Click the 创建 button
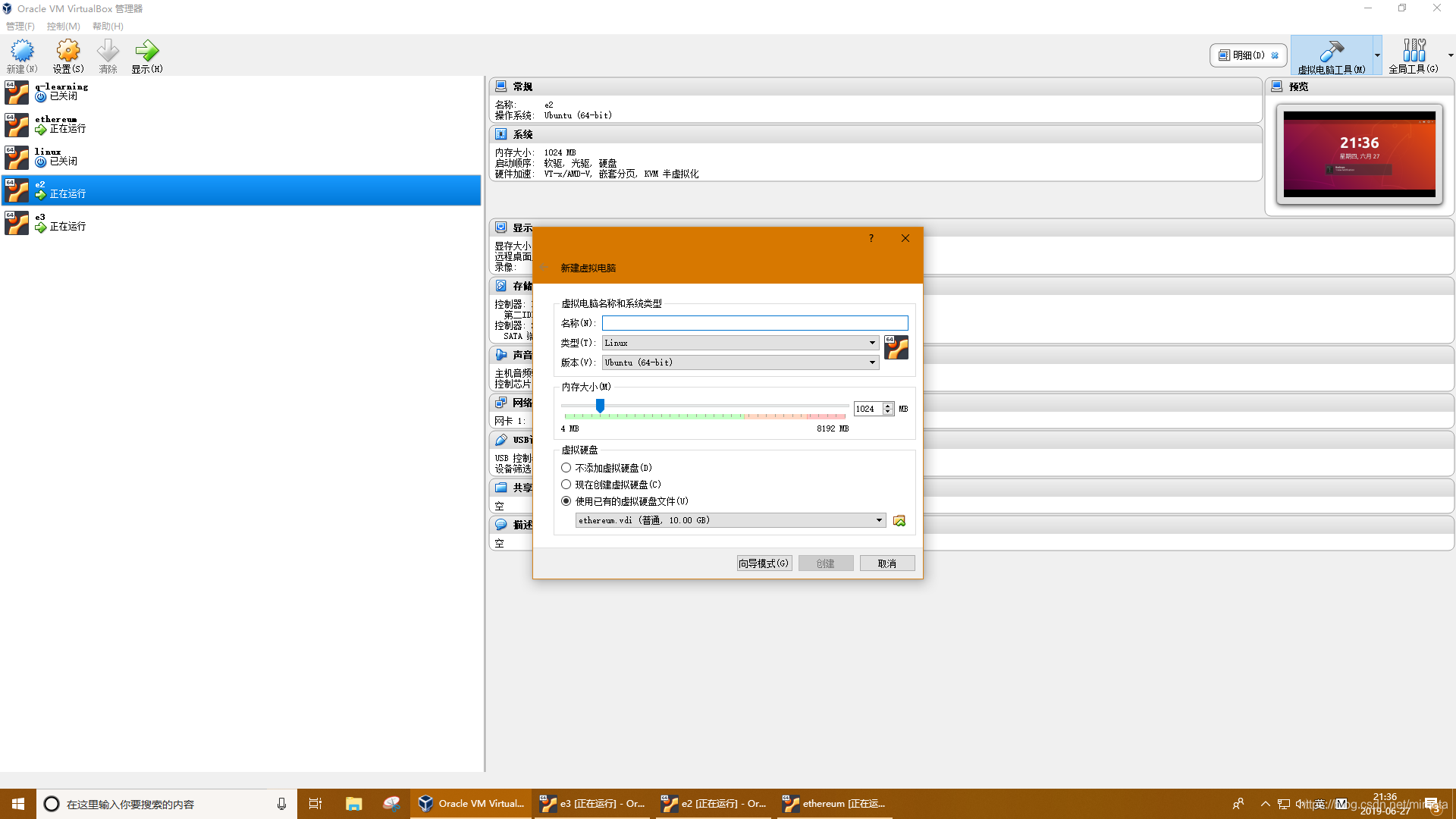 (826, 563)
